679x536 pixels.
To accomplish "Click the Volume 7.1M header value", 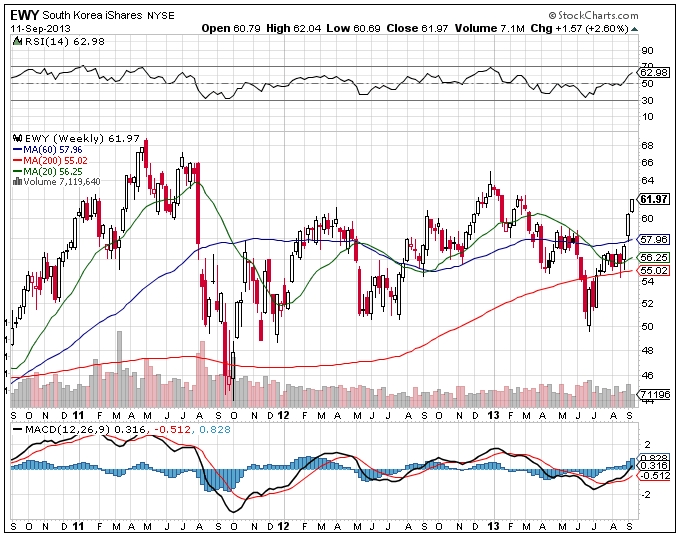I will [x=490, y=29].
